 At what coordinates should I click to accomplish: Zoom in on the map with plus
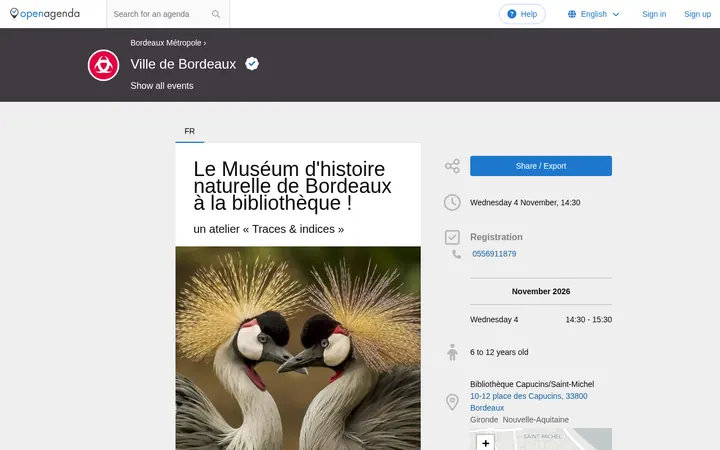[x=485, y=443]
